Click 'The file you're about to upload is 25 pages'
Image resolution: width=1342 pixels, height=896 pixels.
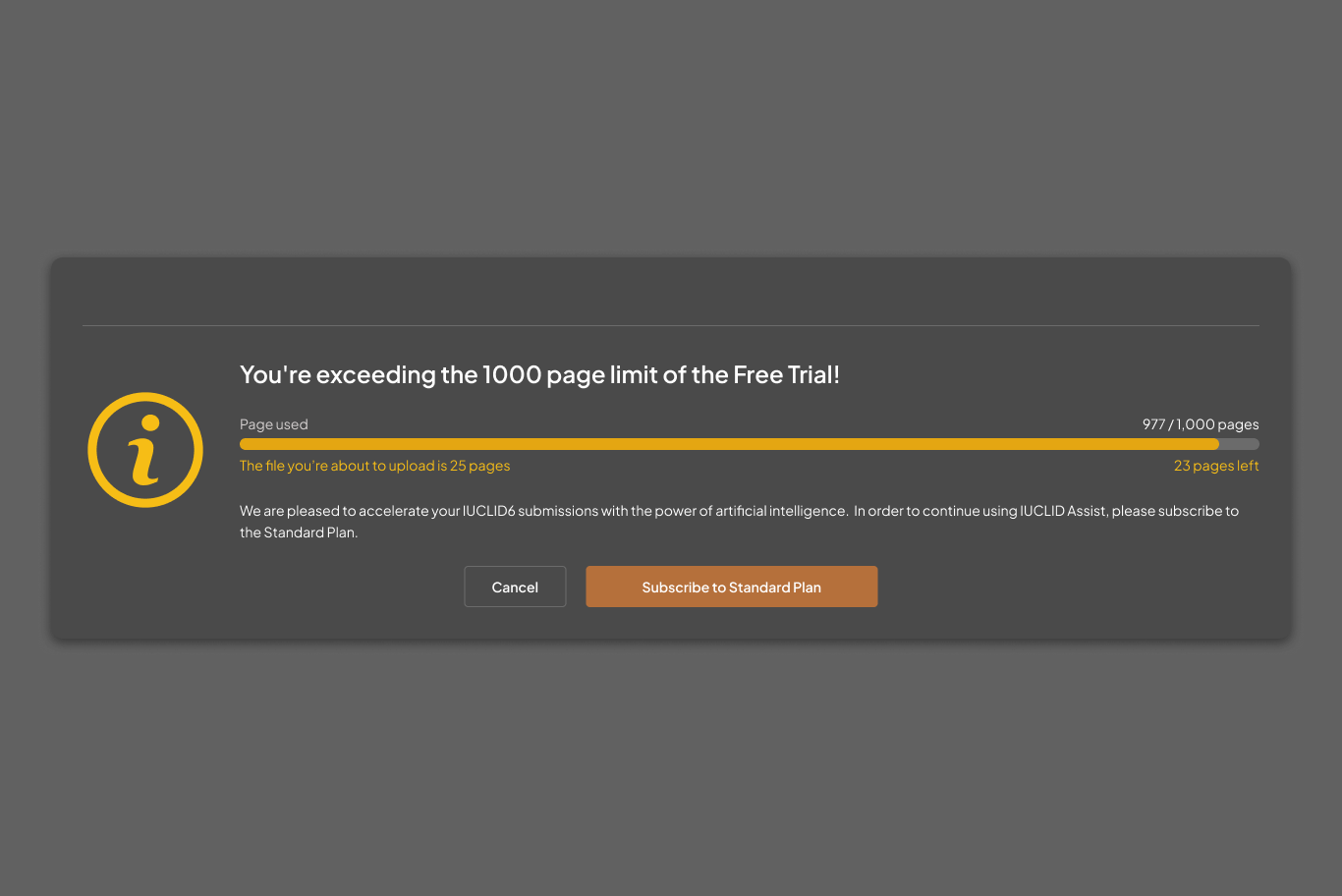coord(375,466)
